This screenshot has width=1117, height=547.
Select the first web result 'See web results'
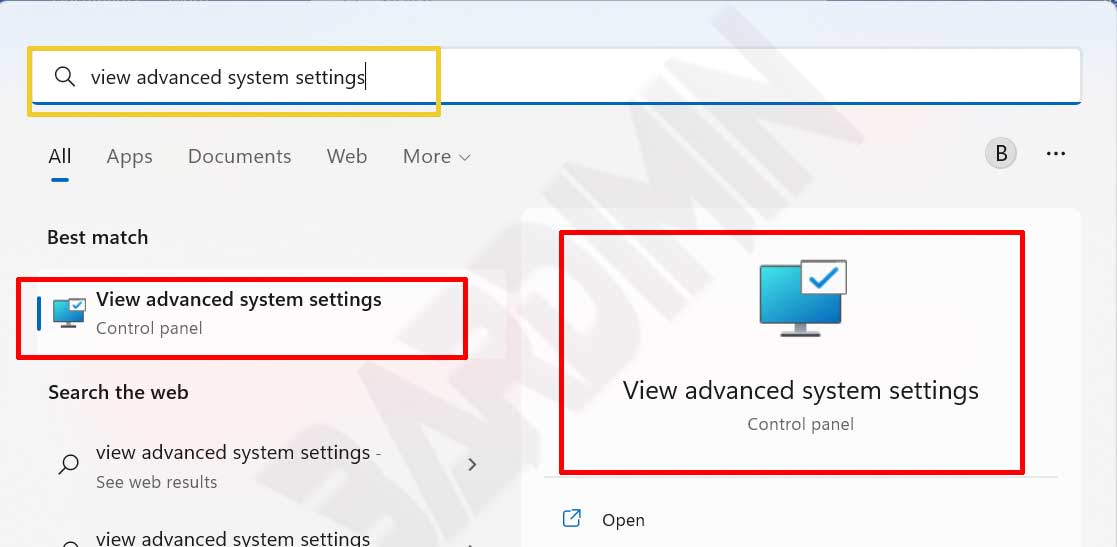click(238, 465)
